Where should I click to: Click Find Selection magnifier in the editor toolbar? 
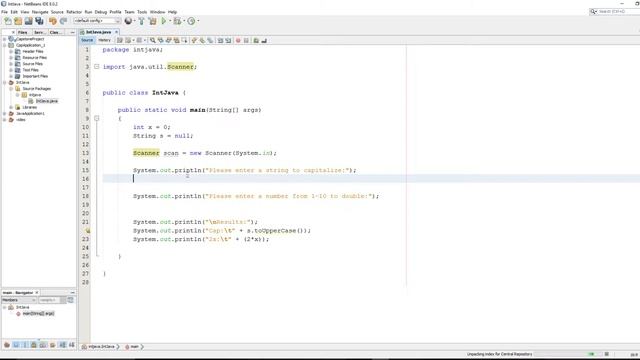coord(152,40)
